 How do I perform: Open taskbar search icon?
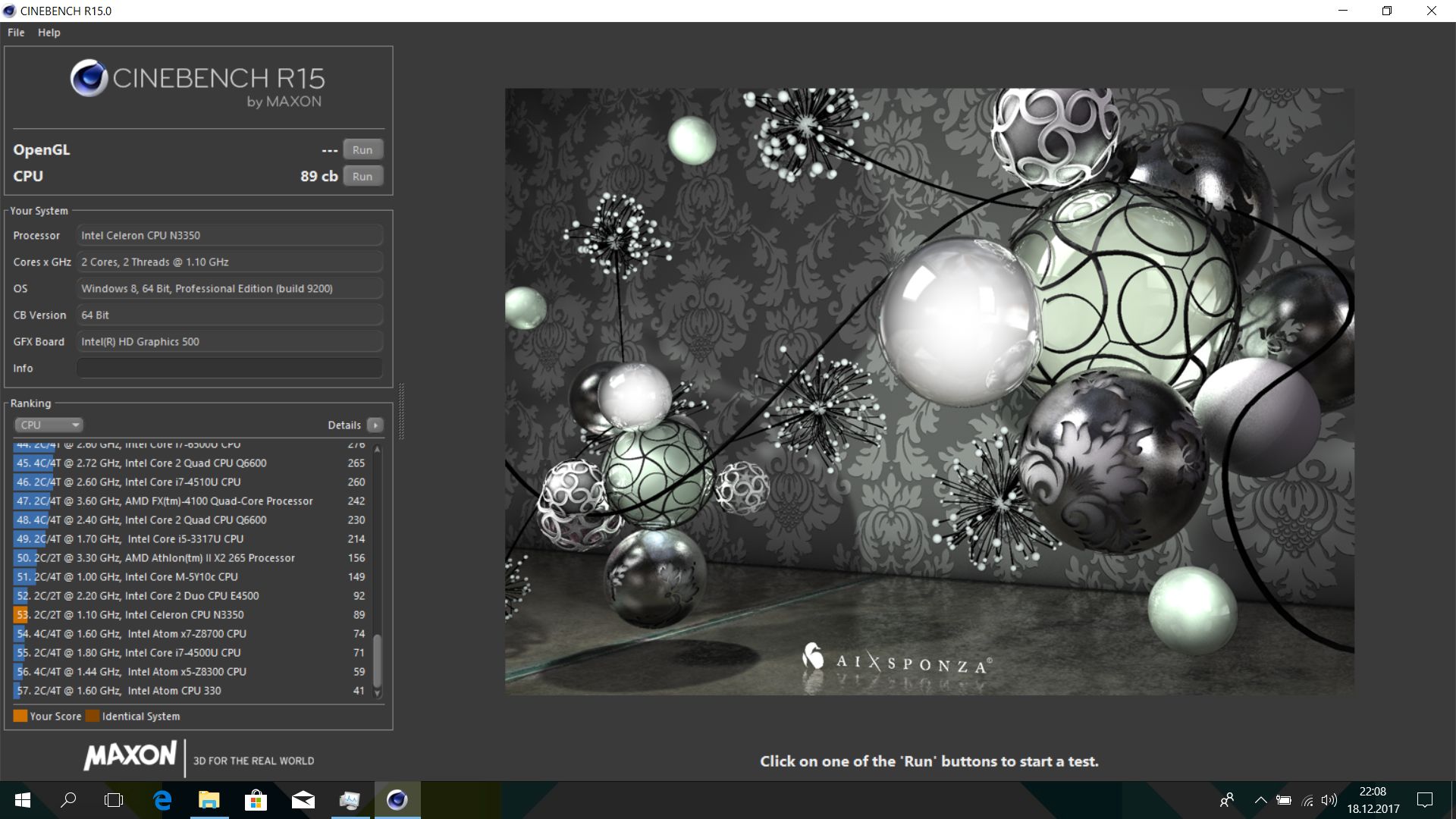coord(68,800)
